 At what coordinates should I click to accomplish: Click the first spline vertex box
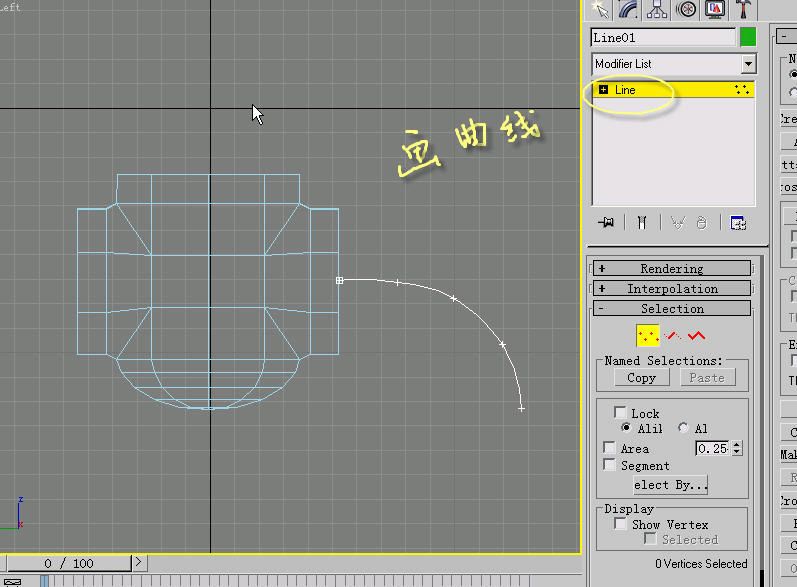pyautogui.click(x=340, y=280)
